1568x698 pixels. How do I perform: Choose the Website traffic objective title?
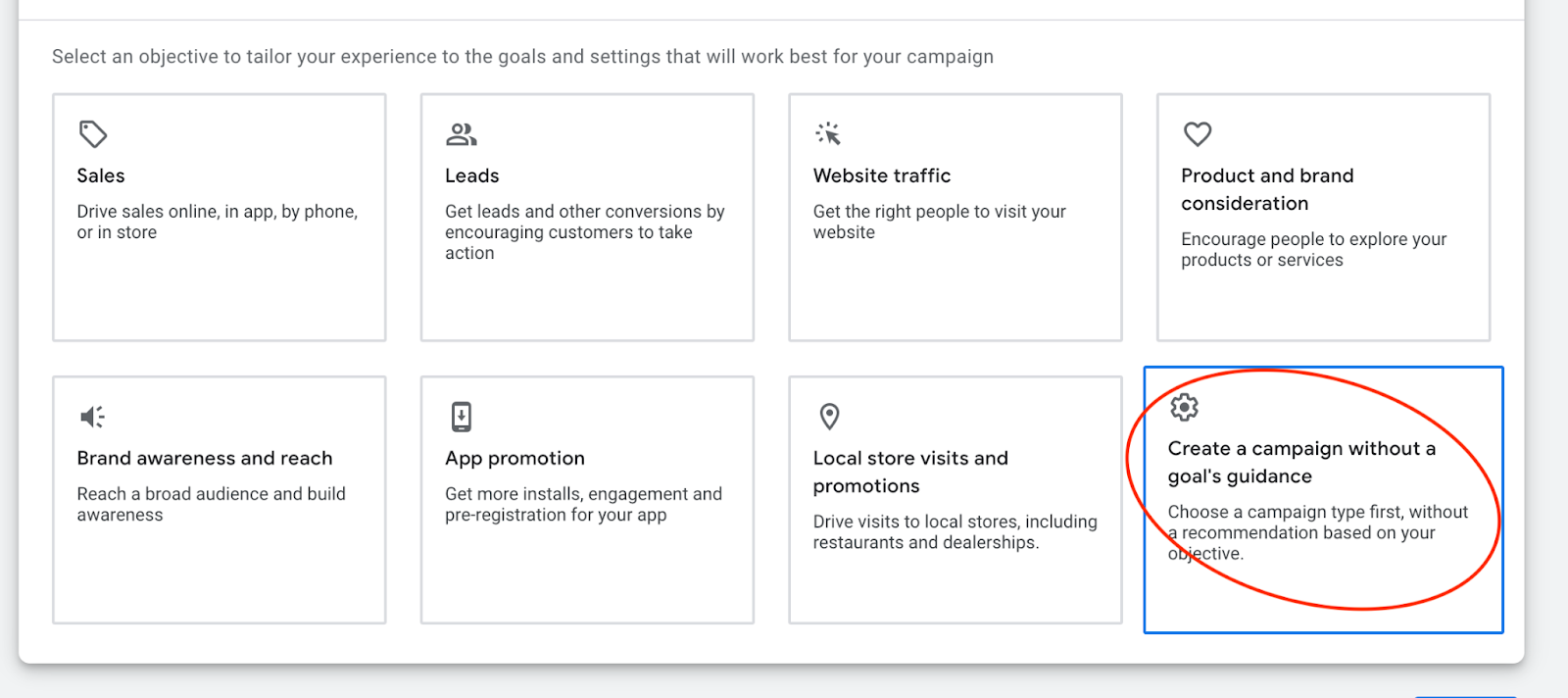coord(881,175)
